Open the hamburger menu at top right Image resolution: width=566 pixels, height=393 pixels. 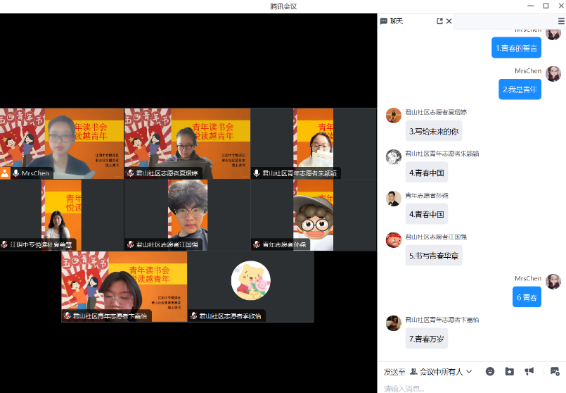tap(561, 21)
